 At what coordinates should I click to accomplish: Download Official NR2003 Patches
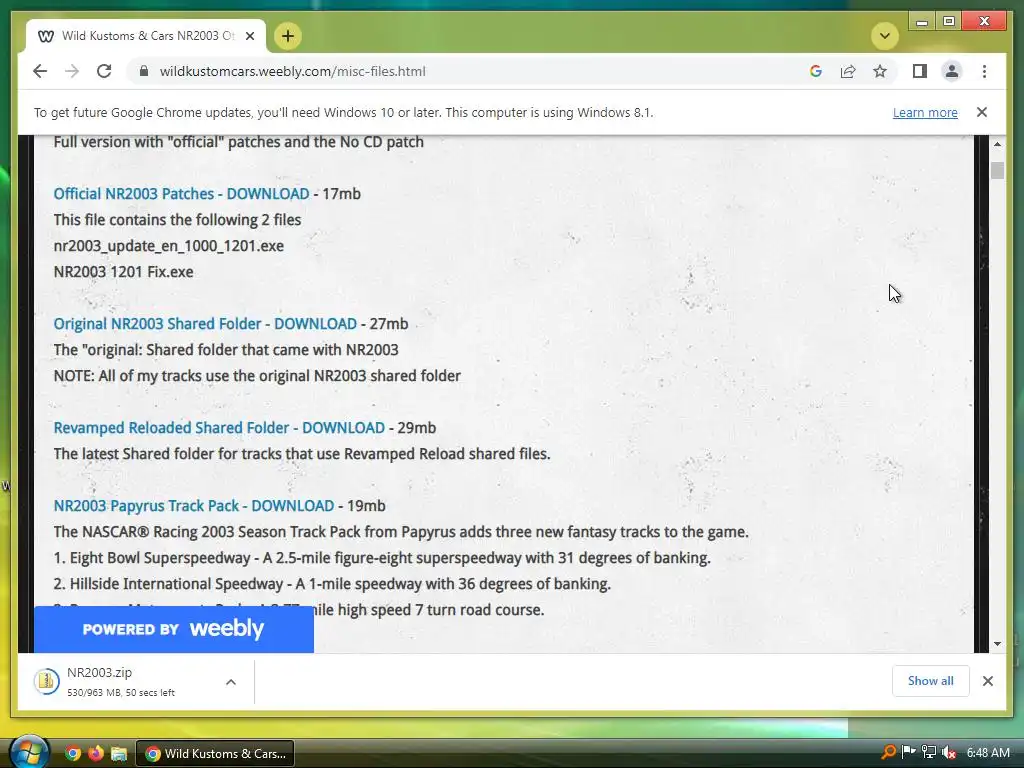coord(181,194)
